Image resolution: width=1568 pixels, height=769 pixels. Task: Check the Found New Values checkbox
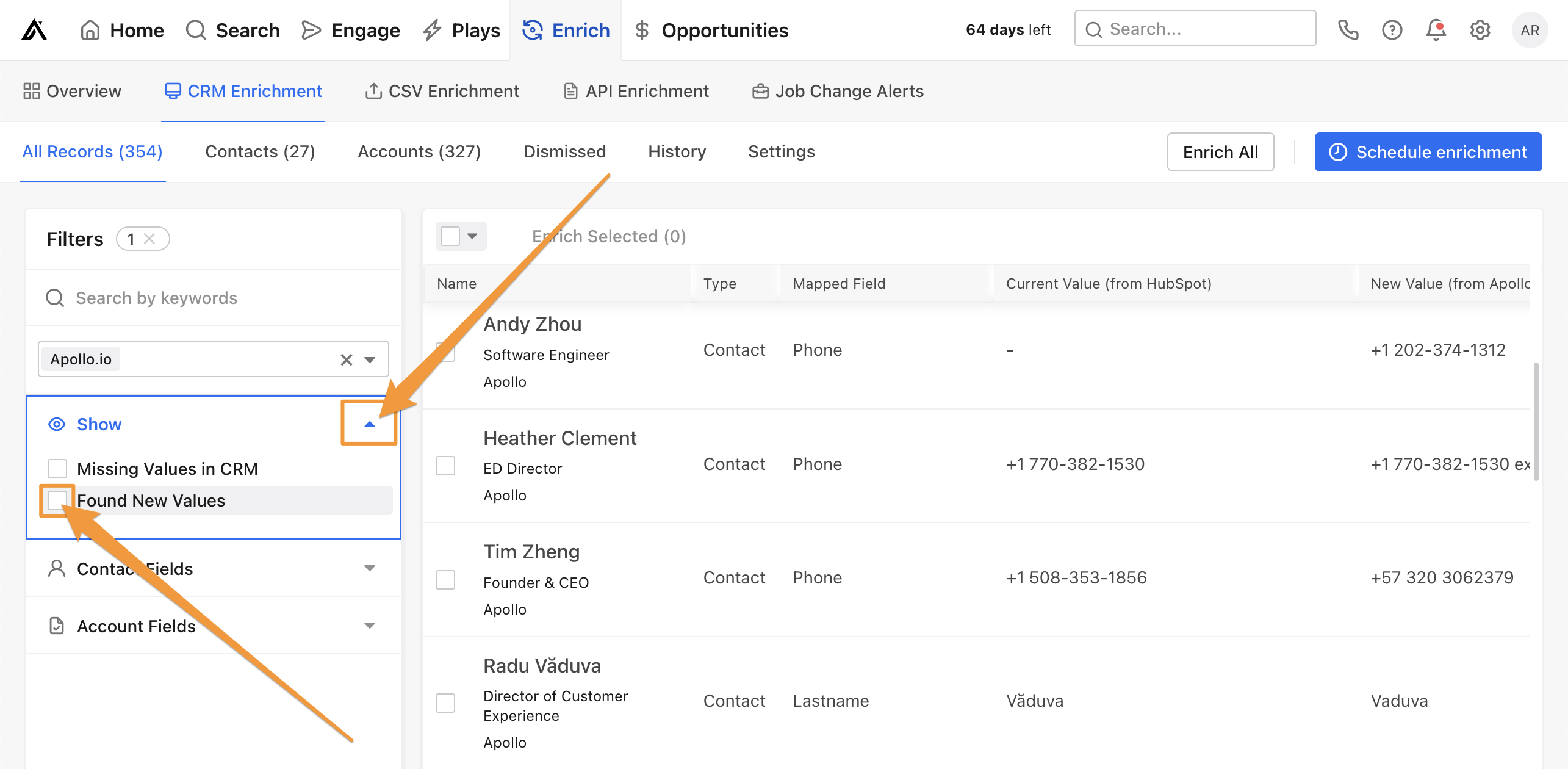(57, 500)
